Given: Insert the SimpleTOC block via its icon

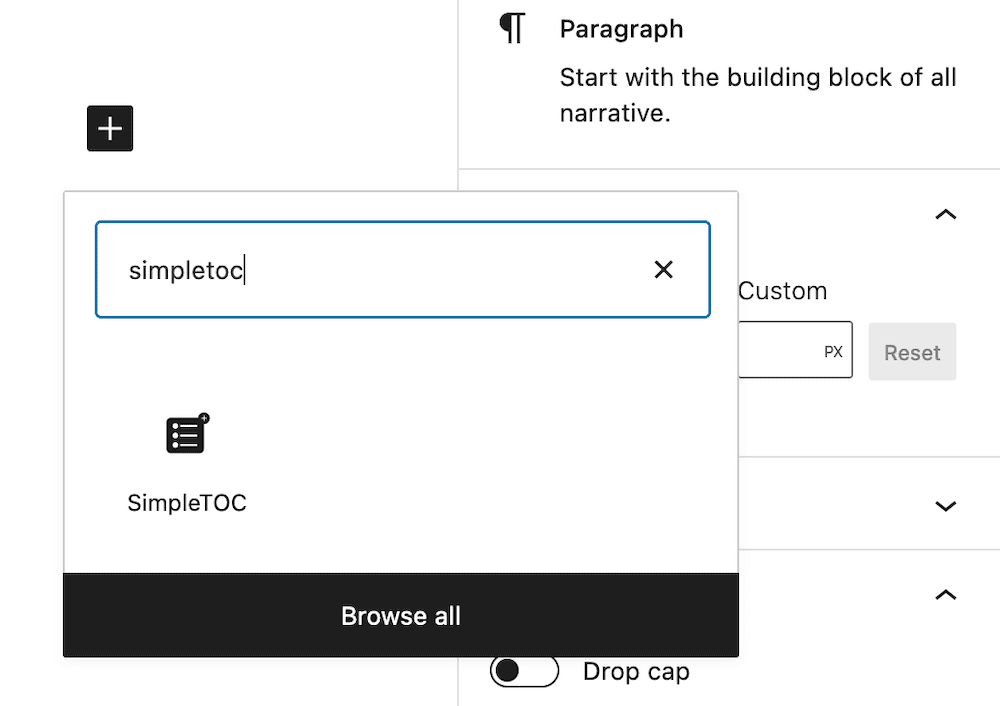Looking at the screenshot, I should [x=187, y=435].
